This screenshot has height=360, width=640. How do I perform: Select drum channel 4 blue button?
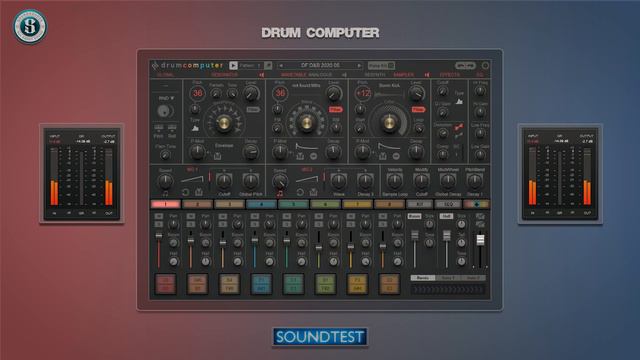[x=261, y=204]
